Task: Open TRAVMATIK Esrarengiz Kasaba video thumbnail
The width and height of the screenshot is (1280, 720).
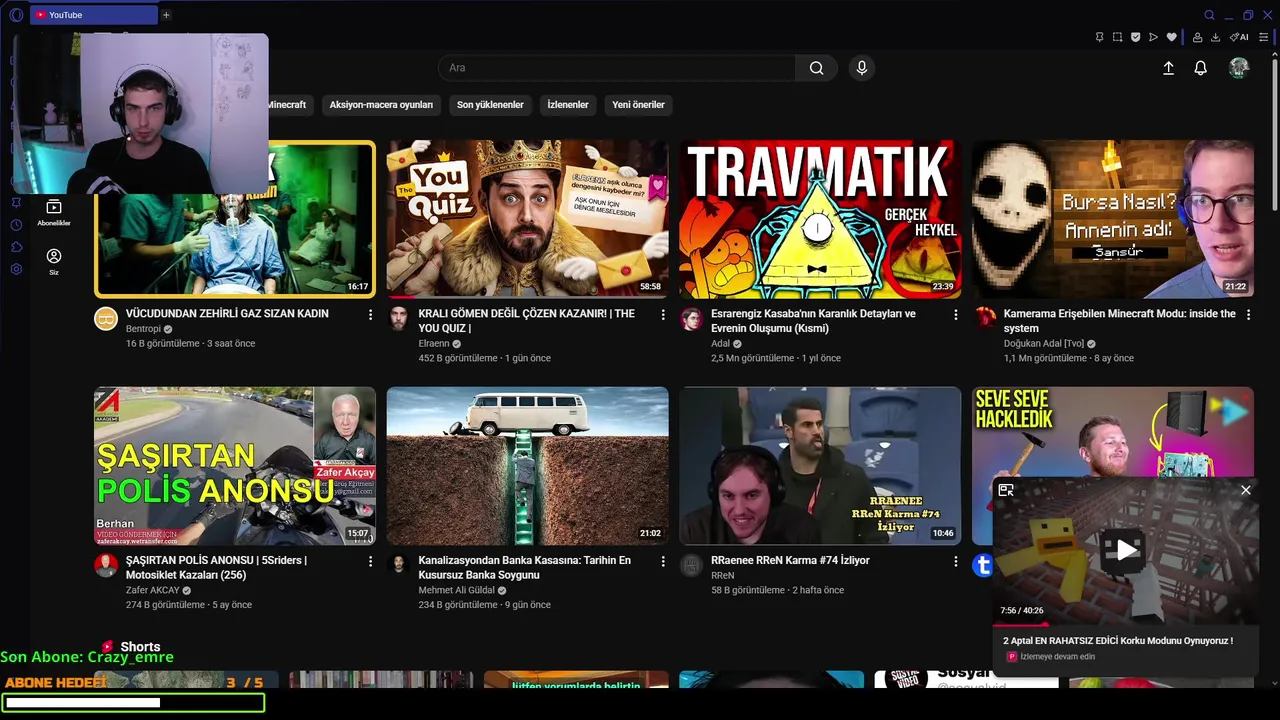Action: tap(820, 219)
